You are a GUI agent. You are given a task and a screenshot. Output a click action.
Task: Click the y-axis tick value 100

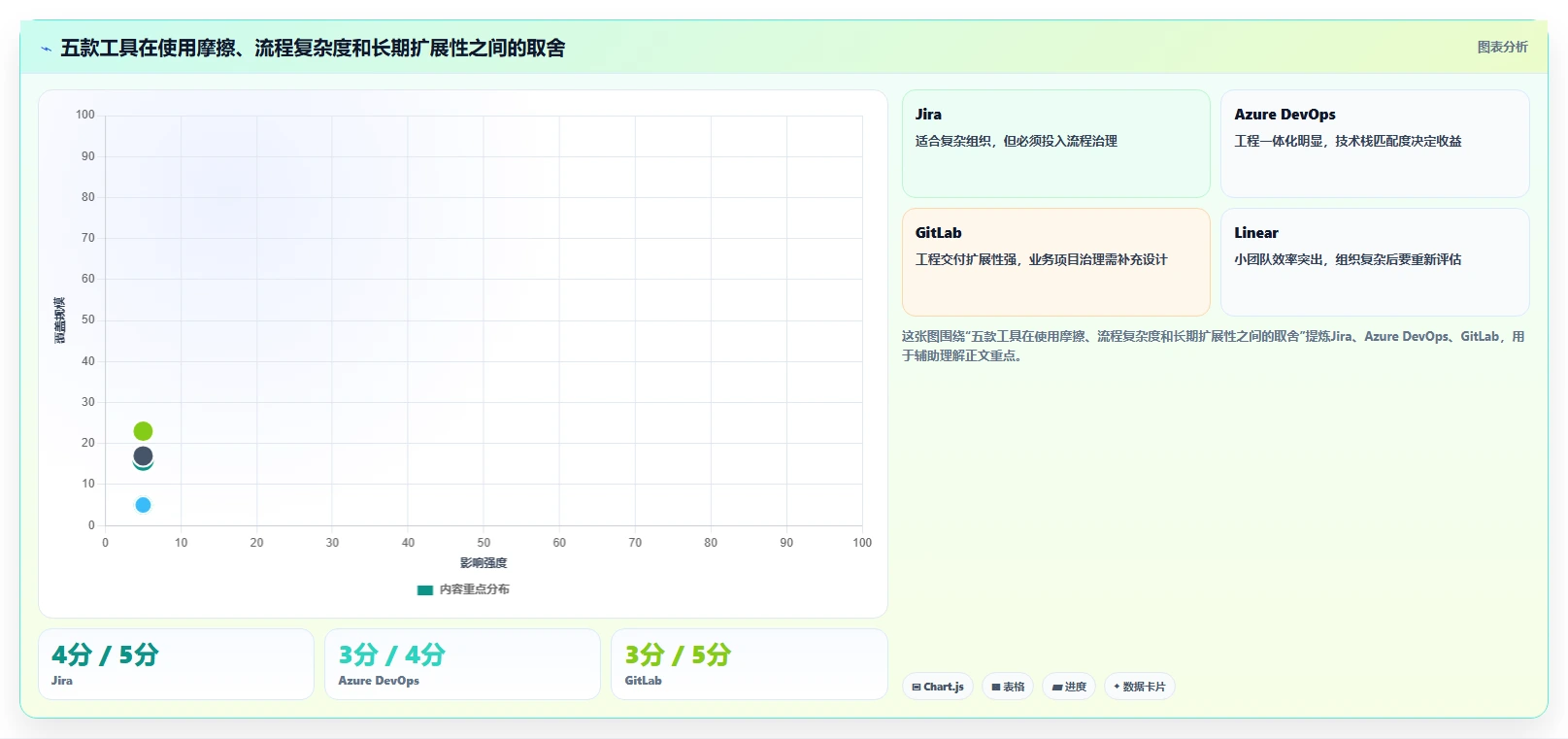tap(85, 115)
